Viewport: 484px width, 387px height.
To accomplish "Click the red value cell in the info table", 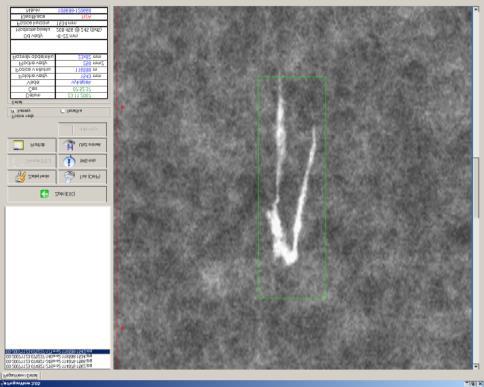I will point(81,17).
